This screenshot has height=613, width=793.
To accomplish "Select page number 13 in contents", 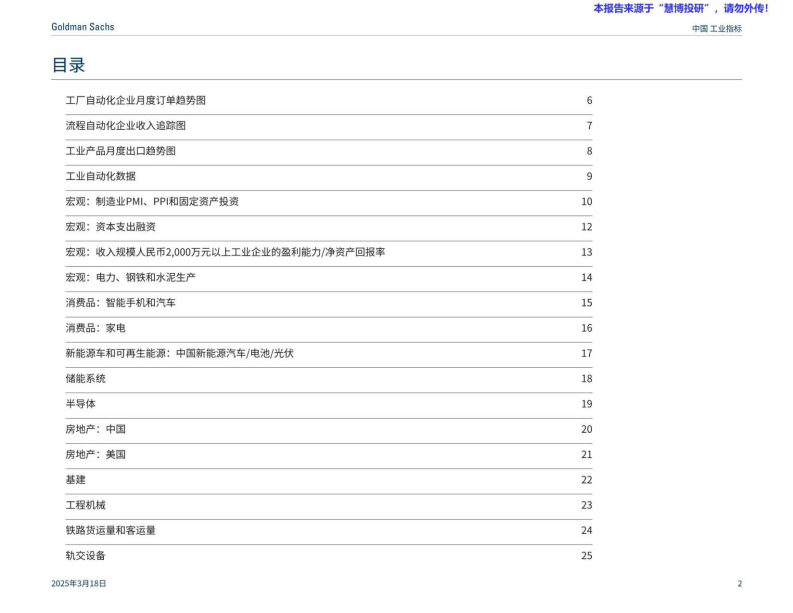I will point(587,252).
